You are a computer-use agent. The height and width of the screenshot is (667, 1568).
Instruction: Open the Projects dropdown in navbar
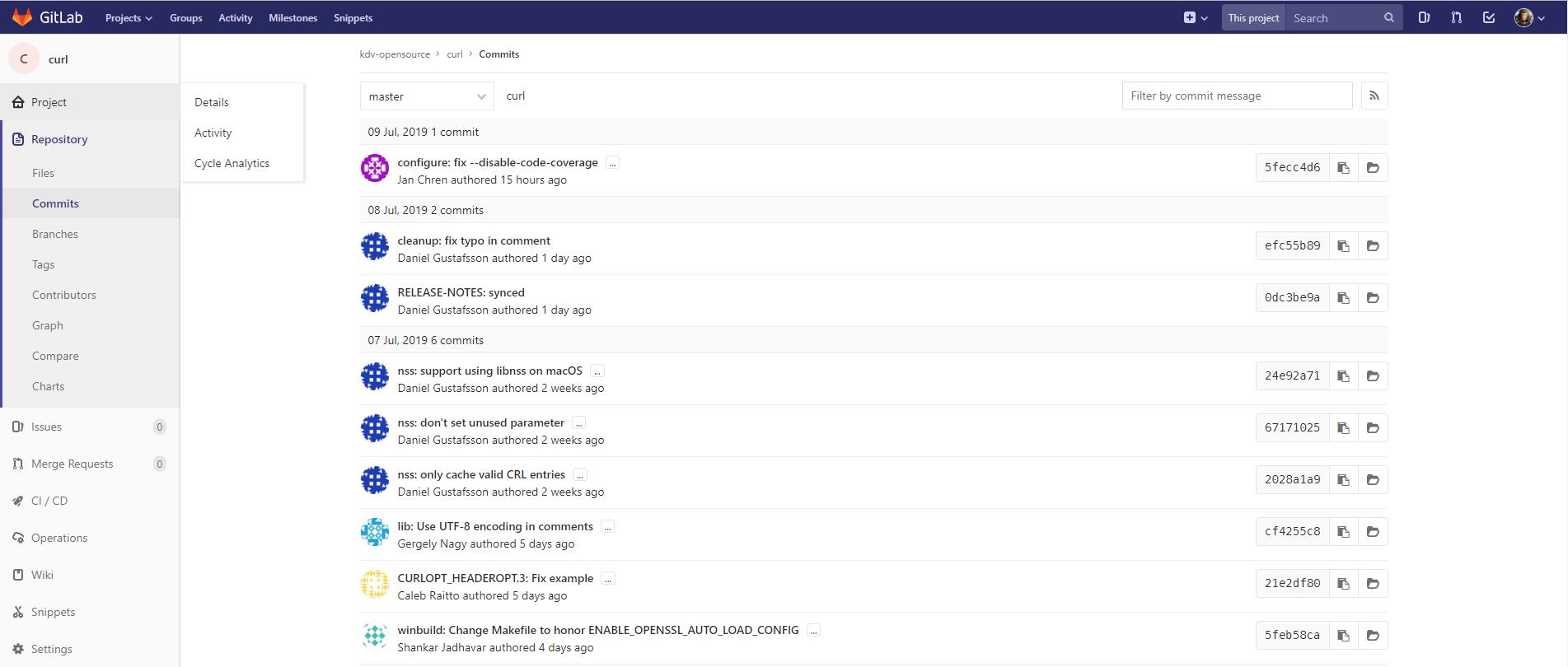tap(129, 17)
